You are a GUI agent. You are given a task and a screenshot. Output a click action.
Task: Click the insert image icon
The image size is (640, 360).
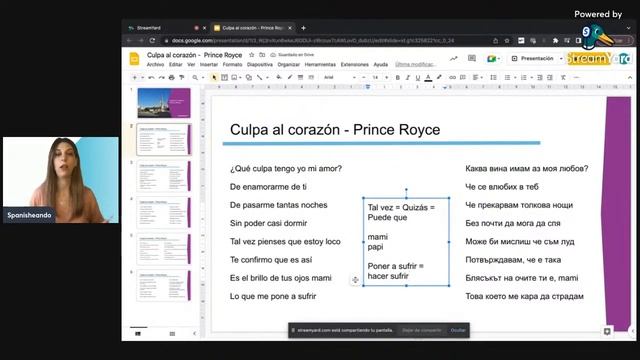234,78
